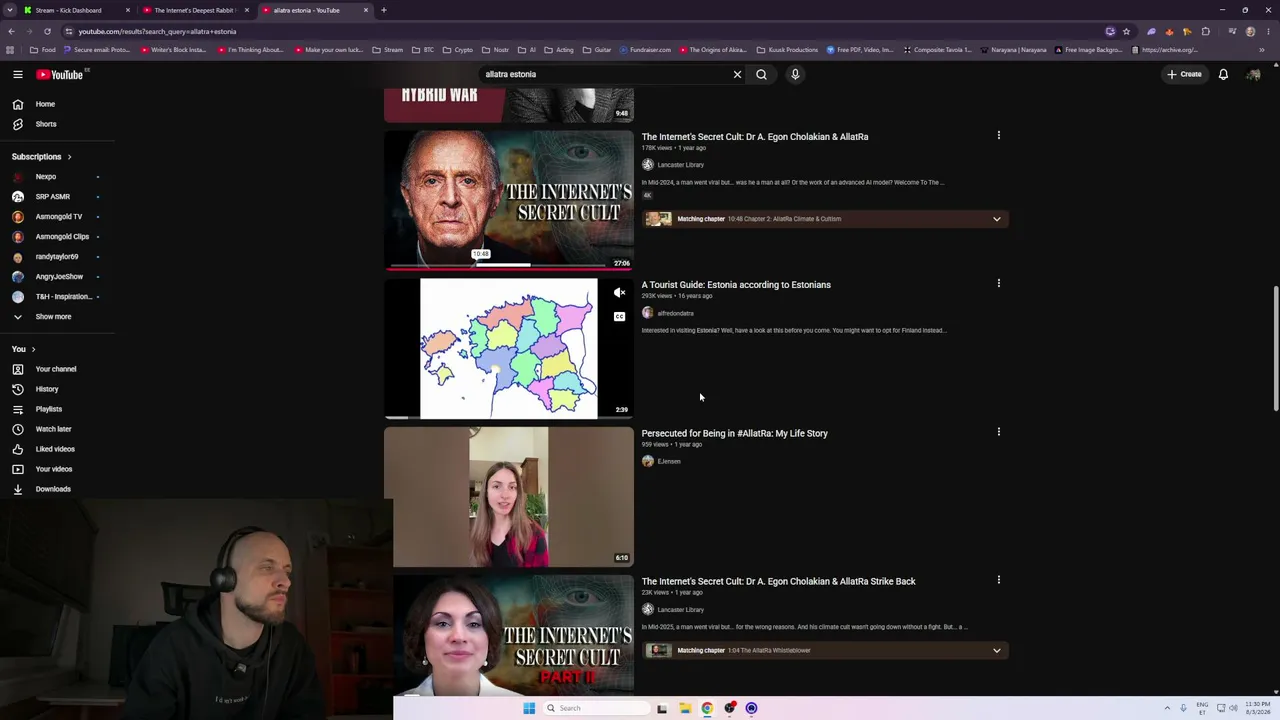The width and height of the screenshot is (1280, 720).
Task: Open the Subscriptions section
Action: click(x=42, y=157)
